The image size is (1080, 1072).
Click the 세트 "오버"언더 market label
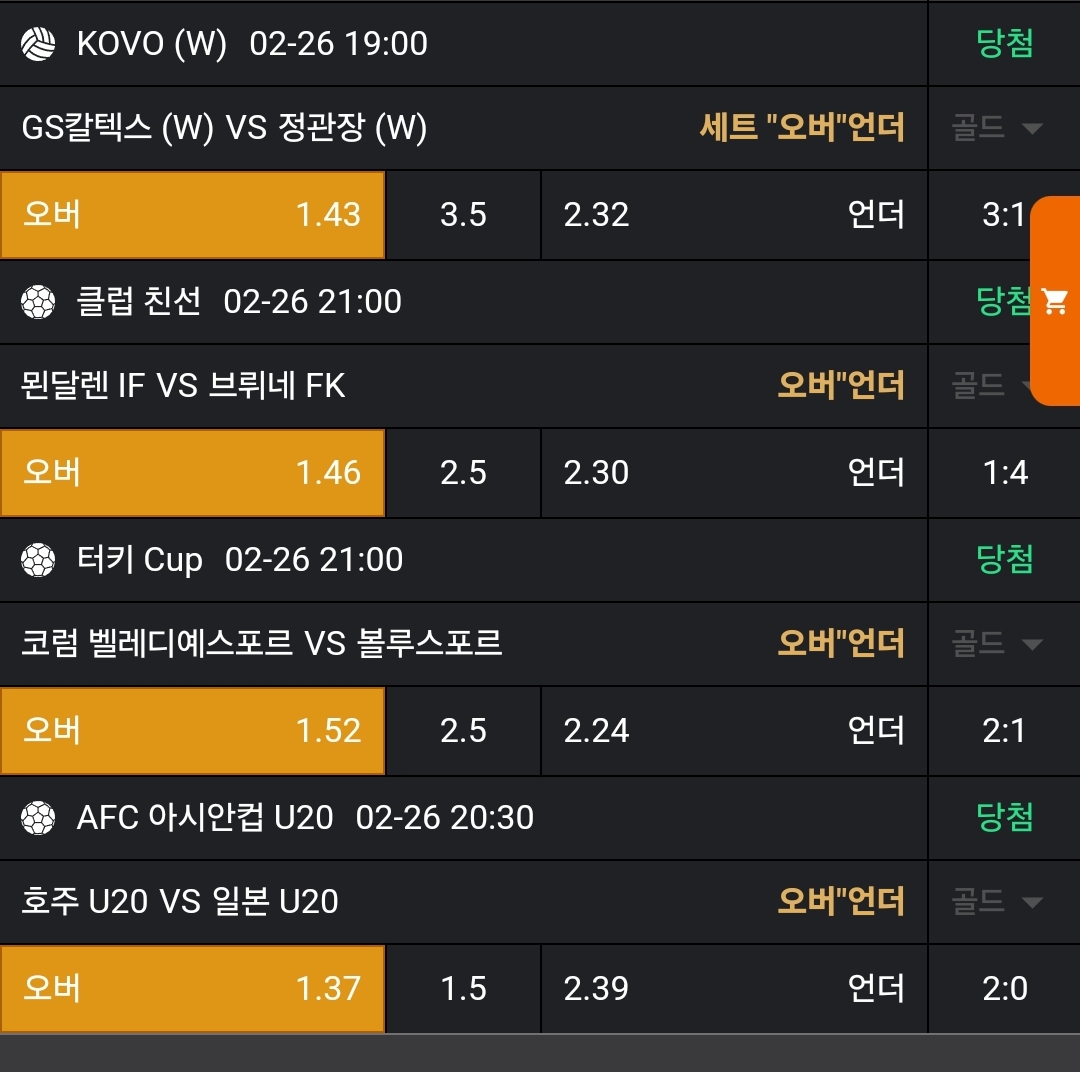pyautogui.click(x=801, y=128)
